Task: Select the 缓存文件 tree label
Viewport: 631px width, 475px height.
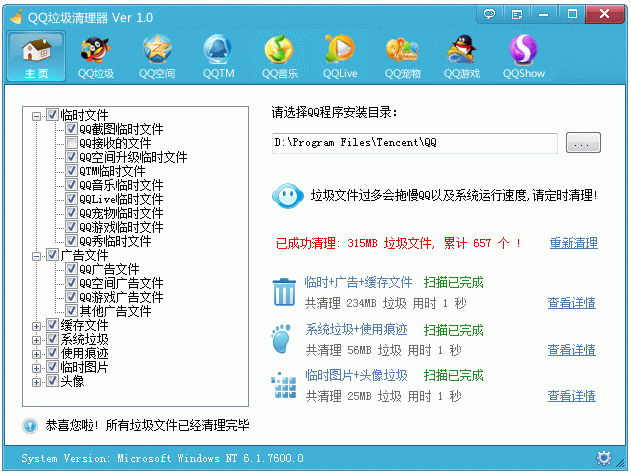Action: [x=85, y=325]
